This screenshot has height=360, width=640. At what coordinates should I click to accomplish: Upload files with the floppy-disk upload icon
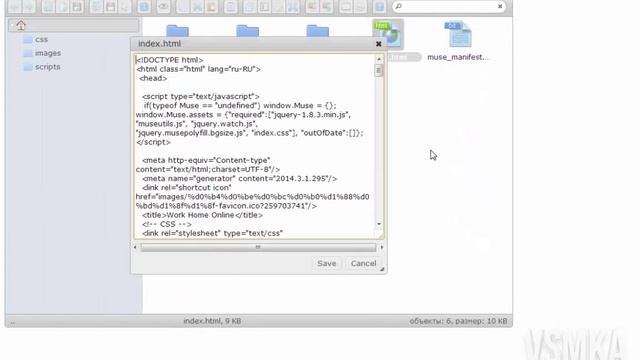pyautogui.click(x=77, y=7)
